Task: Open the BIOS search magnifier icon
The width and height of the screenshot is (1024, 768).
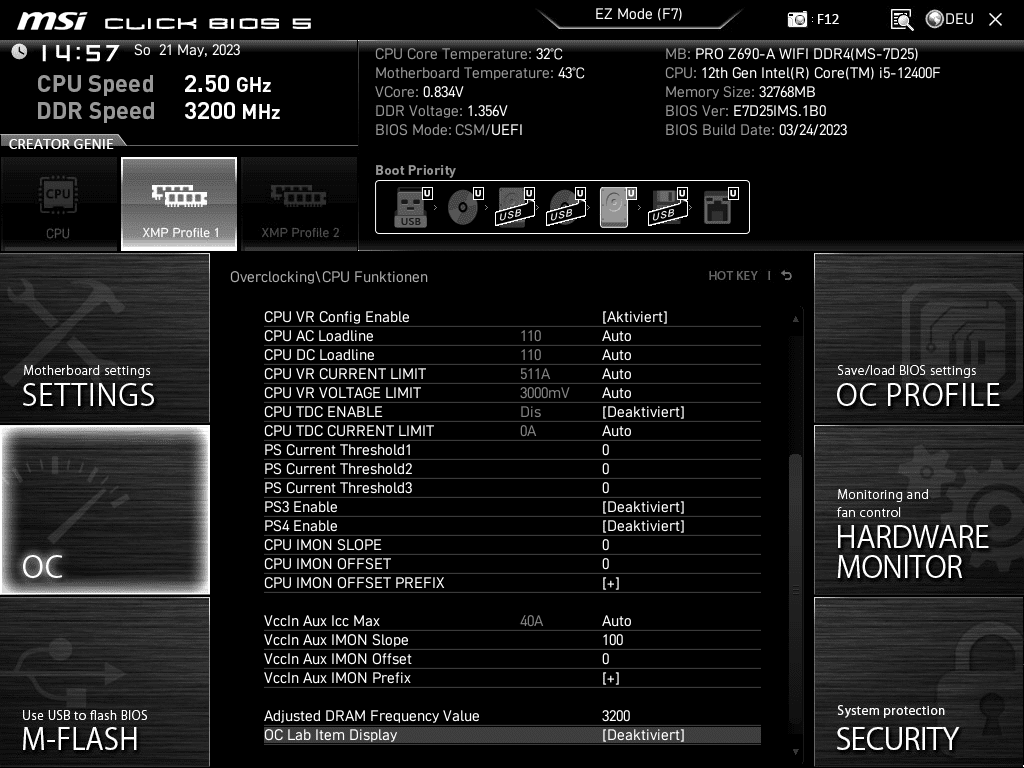Action: [901, 20]
